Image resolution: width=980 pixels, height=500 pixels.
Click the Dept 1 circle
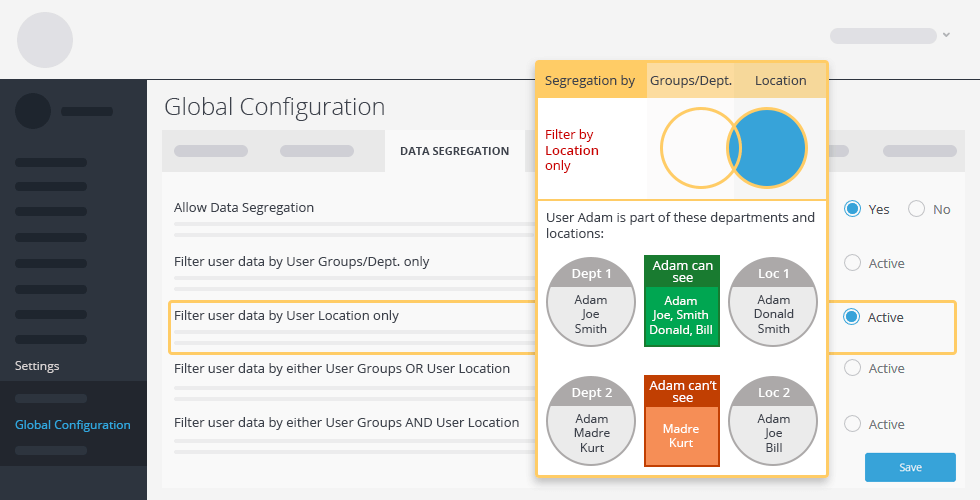tap(591, 301)
